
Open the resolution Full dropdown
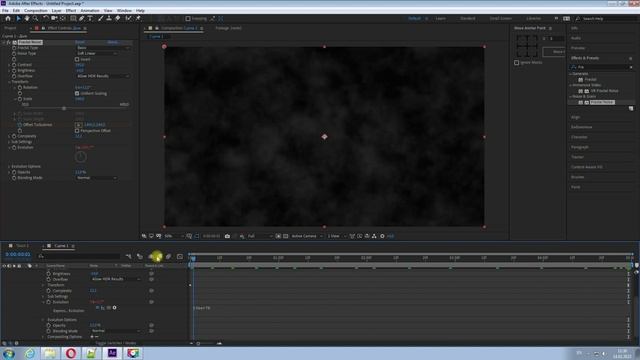pyautogui.click(x=260, y=236)
